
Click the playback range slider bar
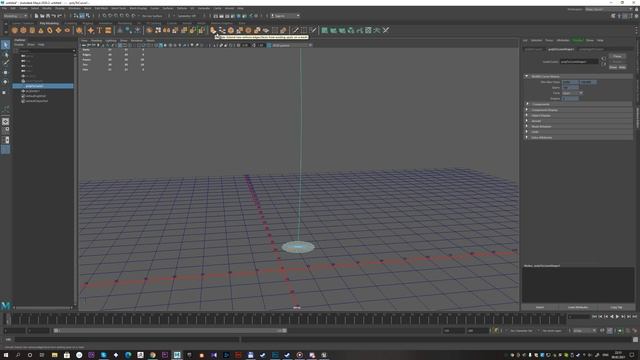[x=170, y=331]
